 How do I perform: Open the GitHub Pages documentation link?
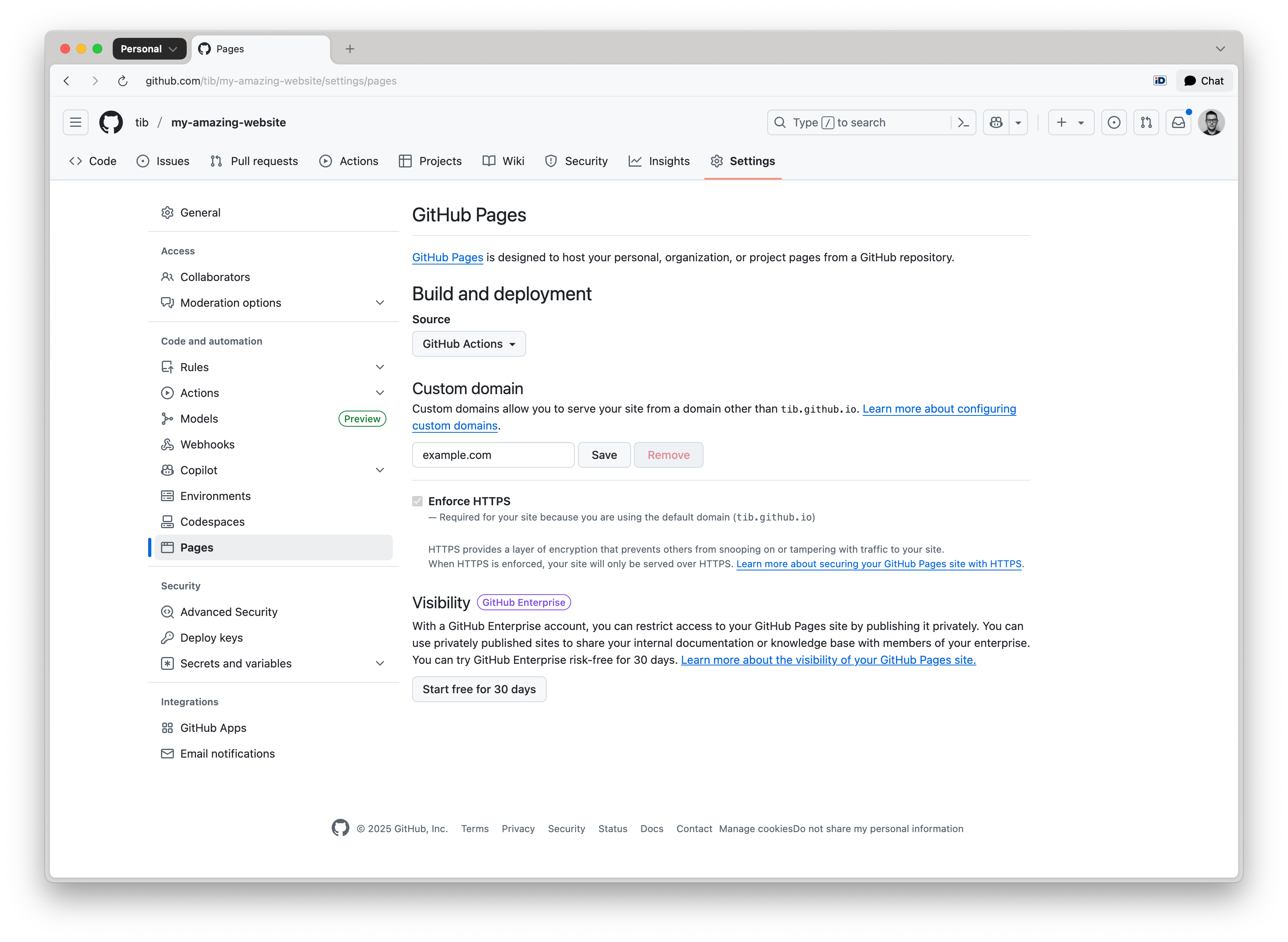coord(448,258)
